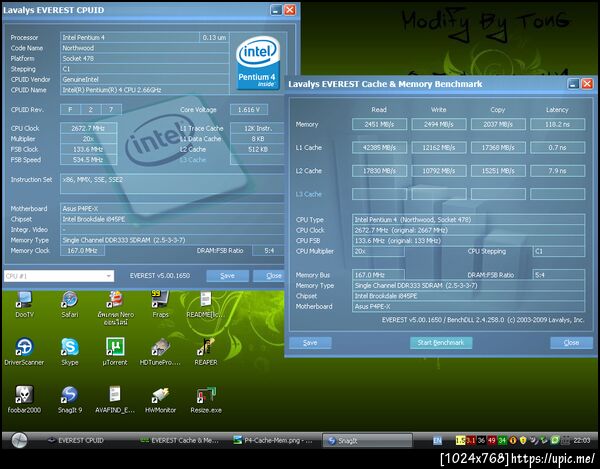
Task: Click the Motherboard field Asus P4PE-X in CPUID
Action: click(172, 209)
